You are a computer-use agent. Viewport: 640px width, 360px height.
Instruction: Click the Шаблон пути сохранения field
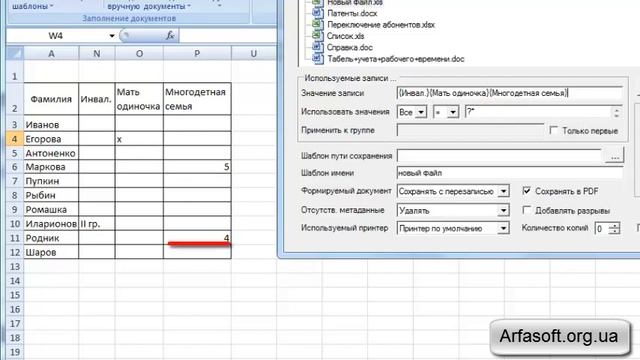tap(499, 156)
